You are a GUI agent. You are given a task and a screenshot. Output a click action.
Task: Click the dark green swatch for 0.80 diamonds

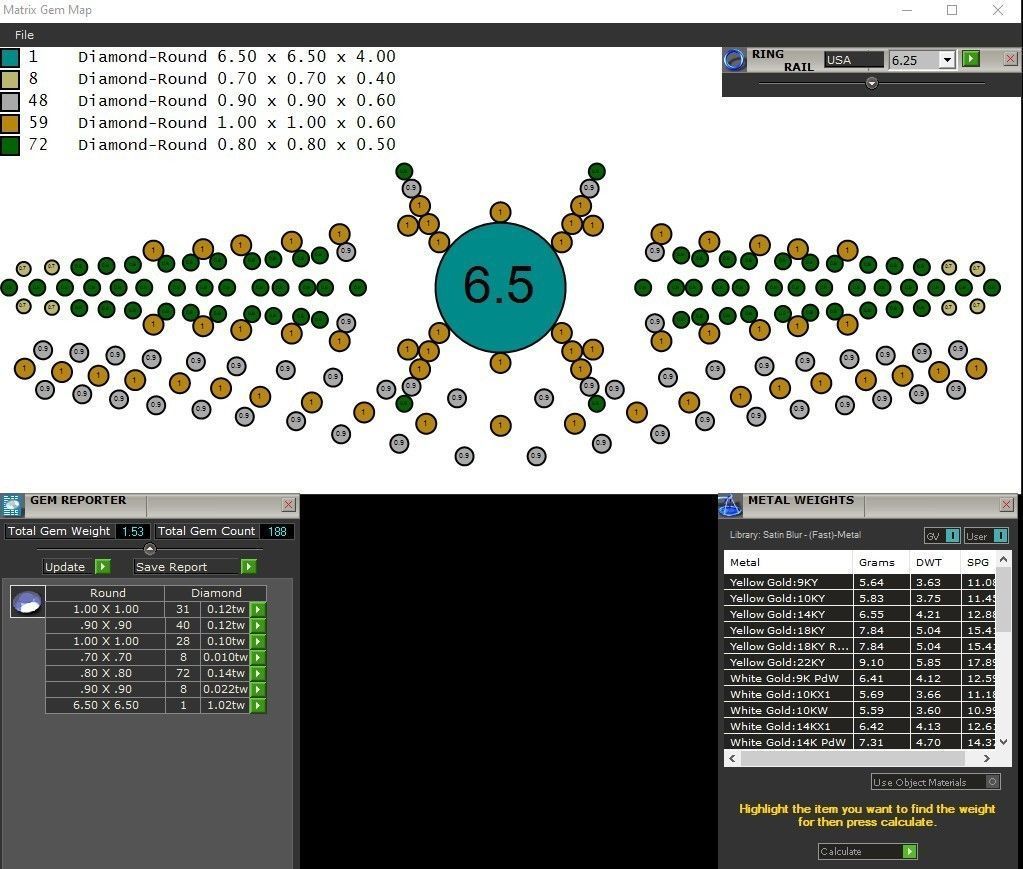click(10, 145)
